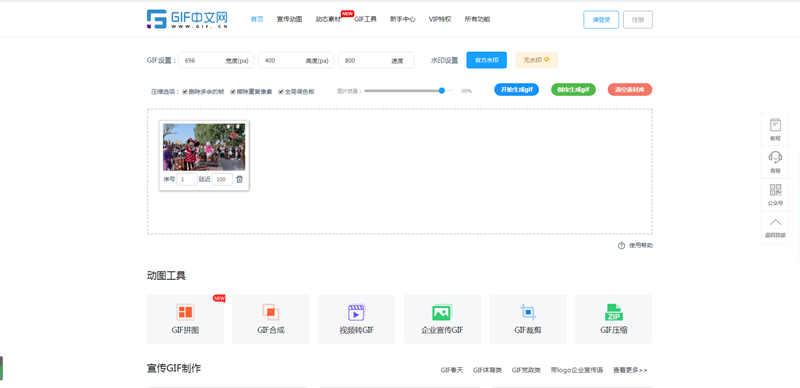
Task: Go to the 首页 nav item
Action: click(x=257, y=19)
